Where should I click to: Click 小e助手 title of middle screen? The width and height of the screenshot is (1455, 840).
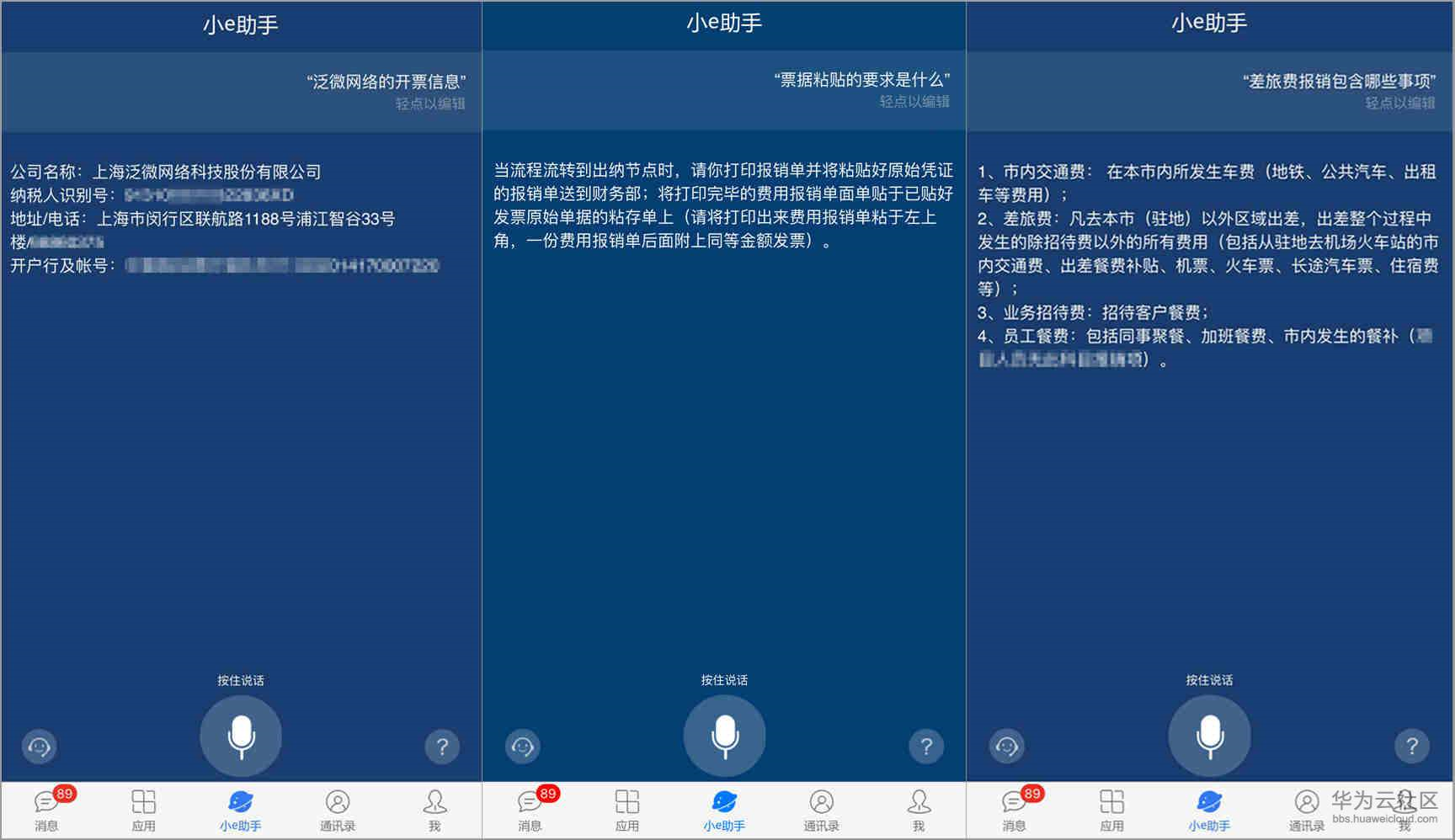pos(724,23)
